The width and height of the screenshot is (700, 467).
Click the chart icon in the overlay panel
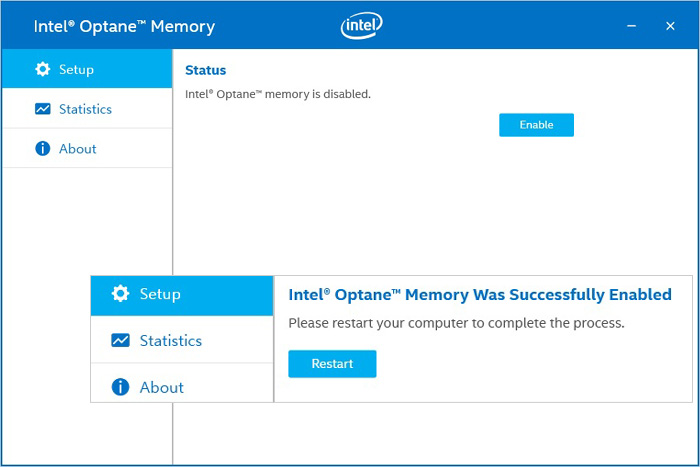(120, 340)
